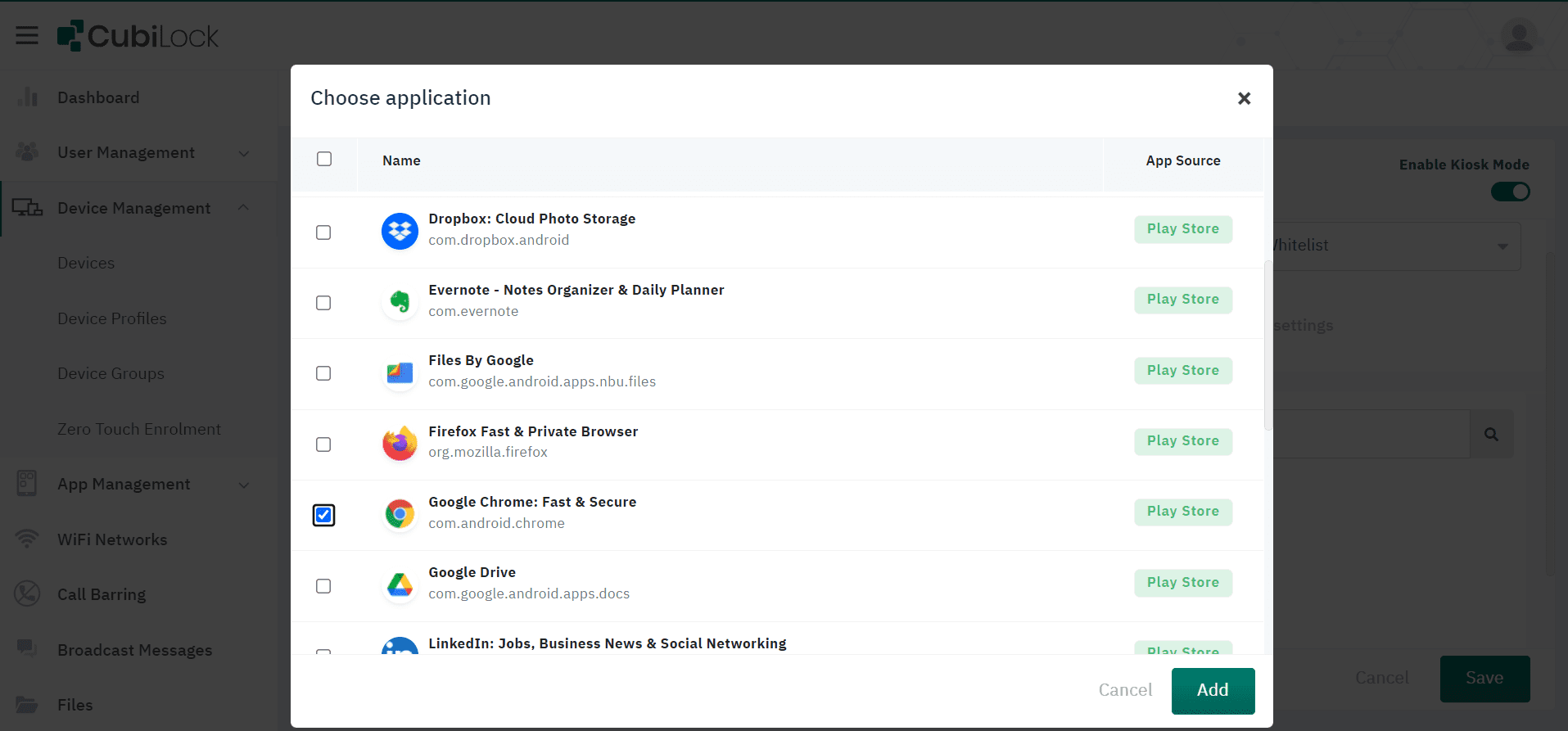Viewport: 1568px width, 731px height.
Task: Click the User Management people icon
Action: point(27,152)
